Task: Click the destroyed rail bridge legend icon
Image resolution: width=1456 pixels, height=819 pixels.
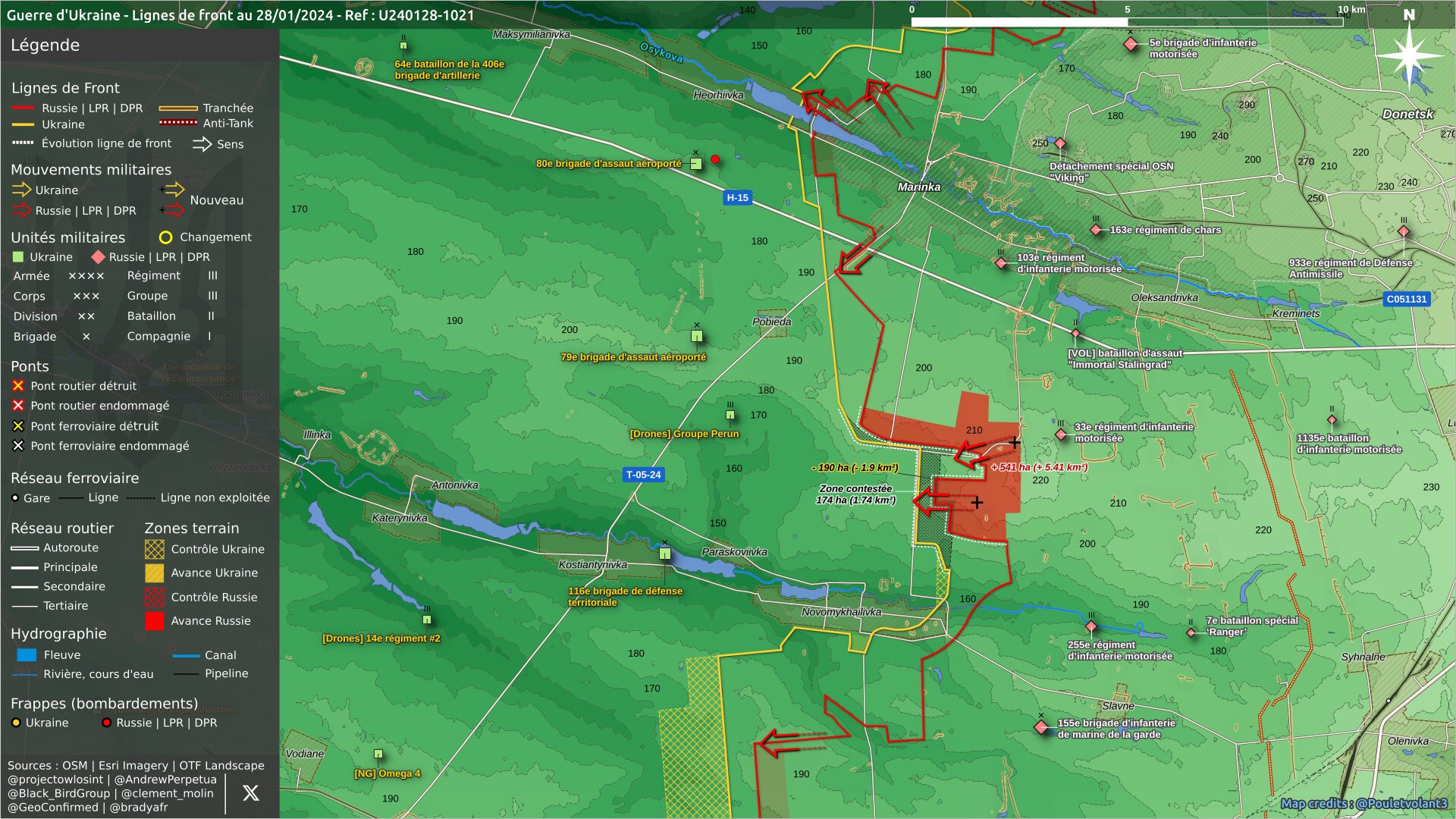Action: [x=18, y=426]
